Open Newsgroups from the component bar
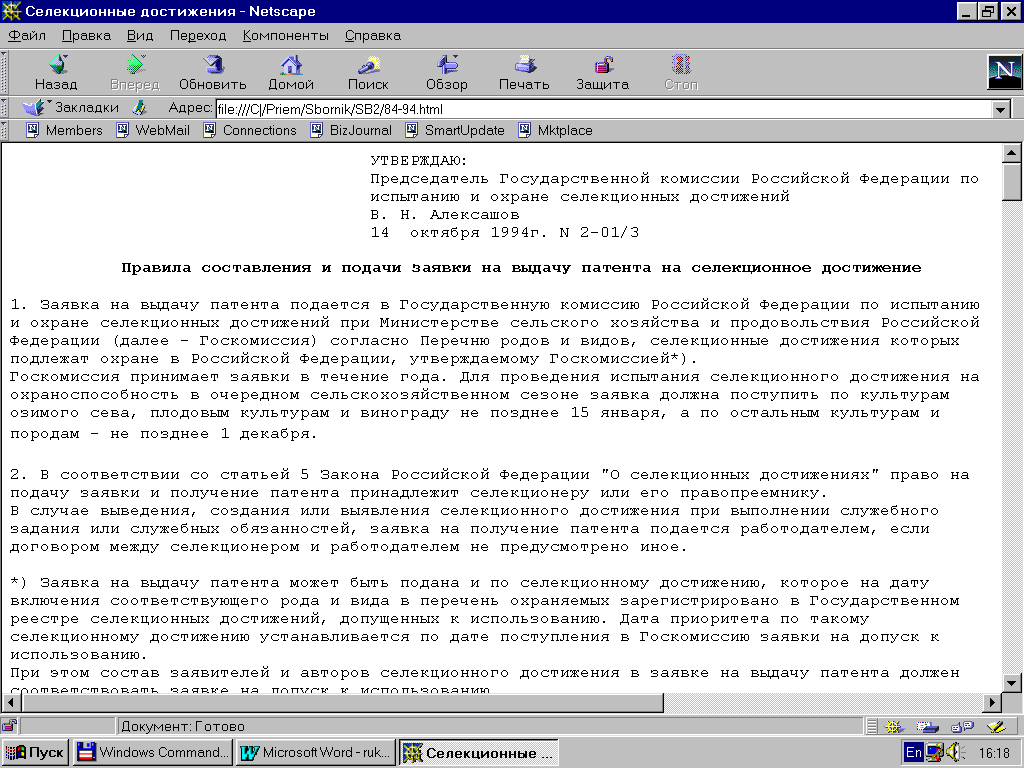Screen dimensions: 1024x768 (962, 726)
